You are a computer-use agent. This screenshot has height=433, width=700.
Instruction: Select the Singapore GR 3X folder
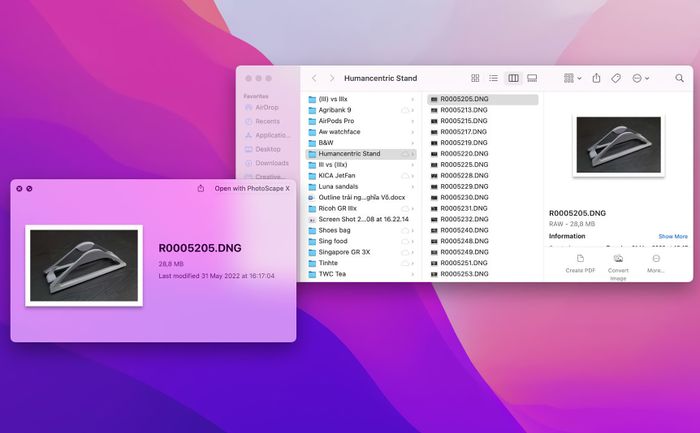tap(361, 252)
